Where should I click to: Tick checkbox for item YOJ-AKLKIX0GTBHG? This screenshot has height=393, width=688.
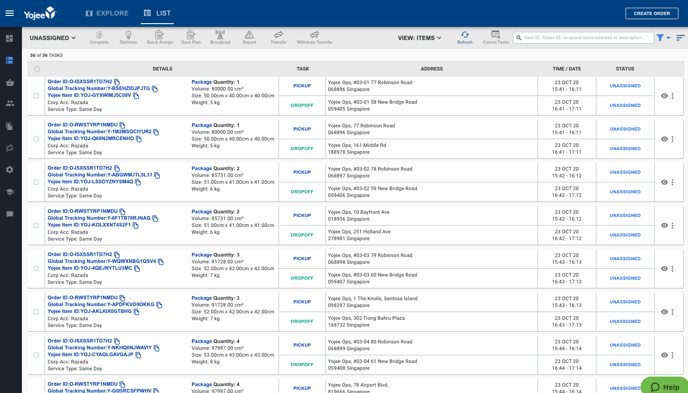[x=36, y=312]
